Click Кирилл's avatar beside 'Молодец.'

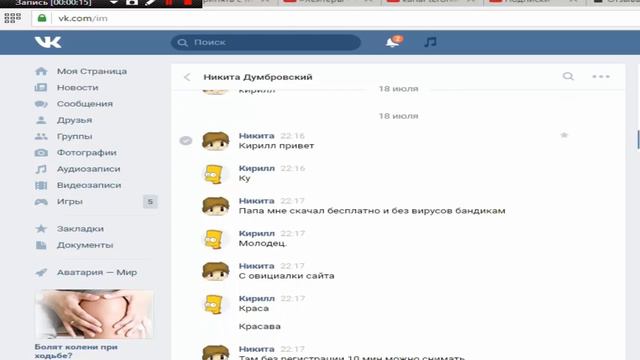[215, 239]
